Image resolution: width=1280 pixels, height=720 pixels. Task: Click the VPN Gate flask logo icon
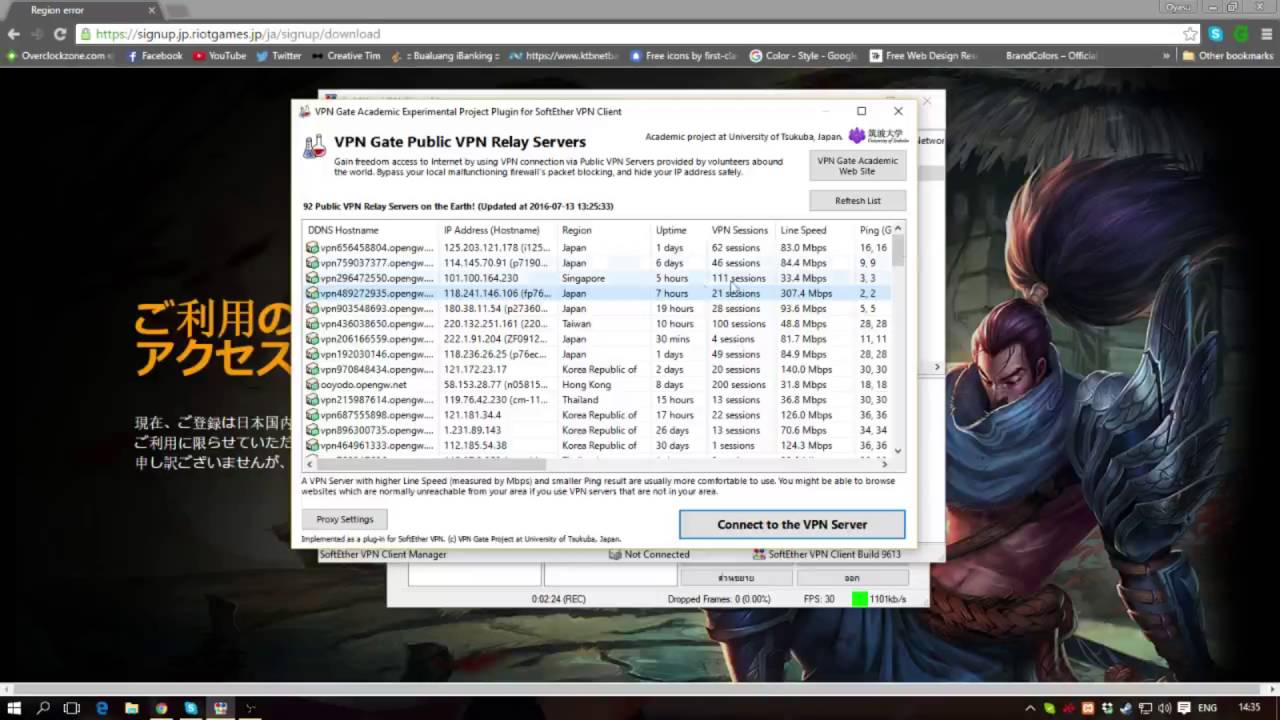tap(314, 146)
